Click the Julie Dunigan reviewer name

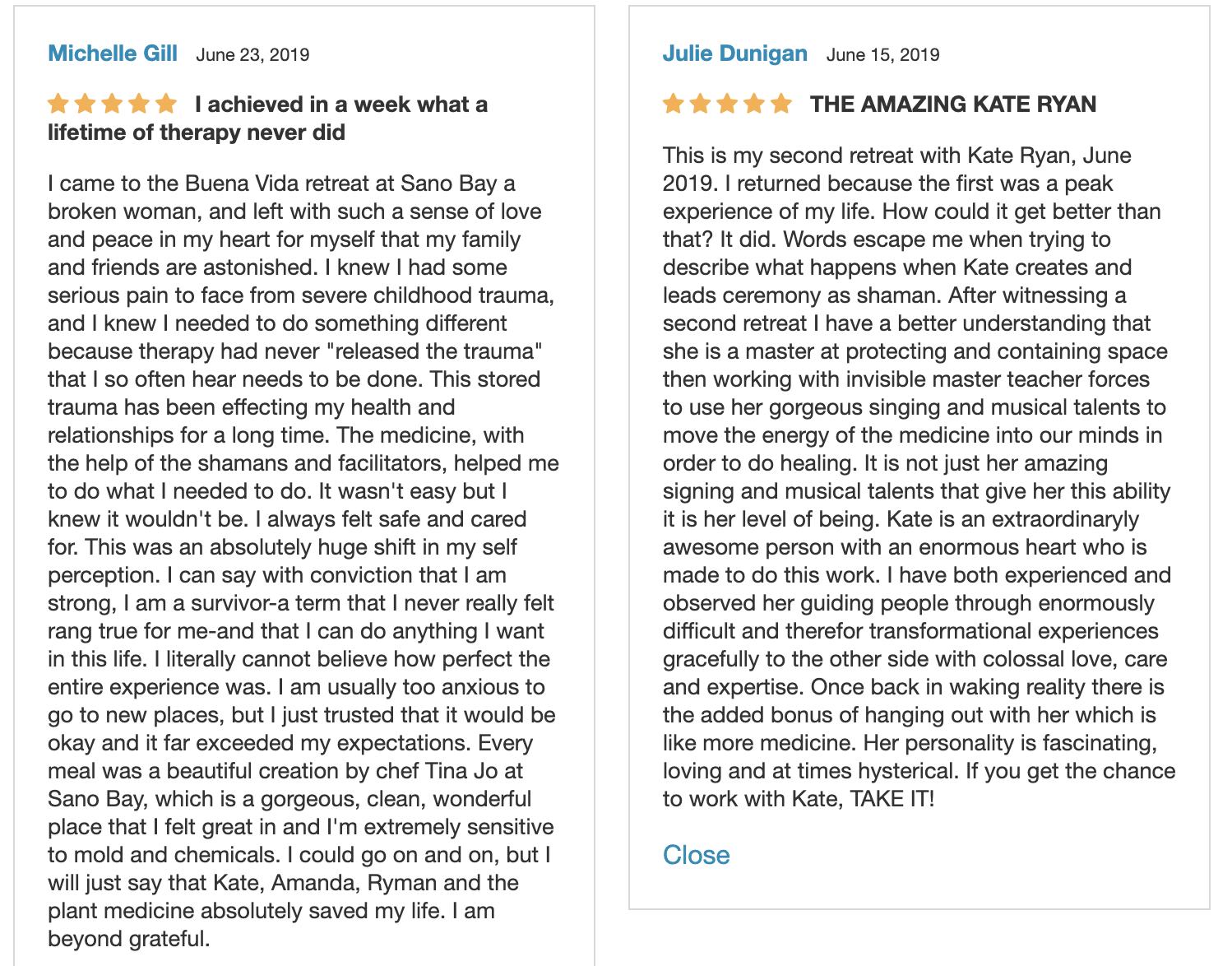[x=735, y=53]
